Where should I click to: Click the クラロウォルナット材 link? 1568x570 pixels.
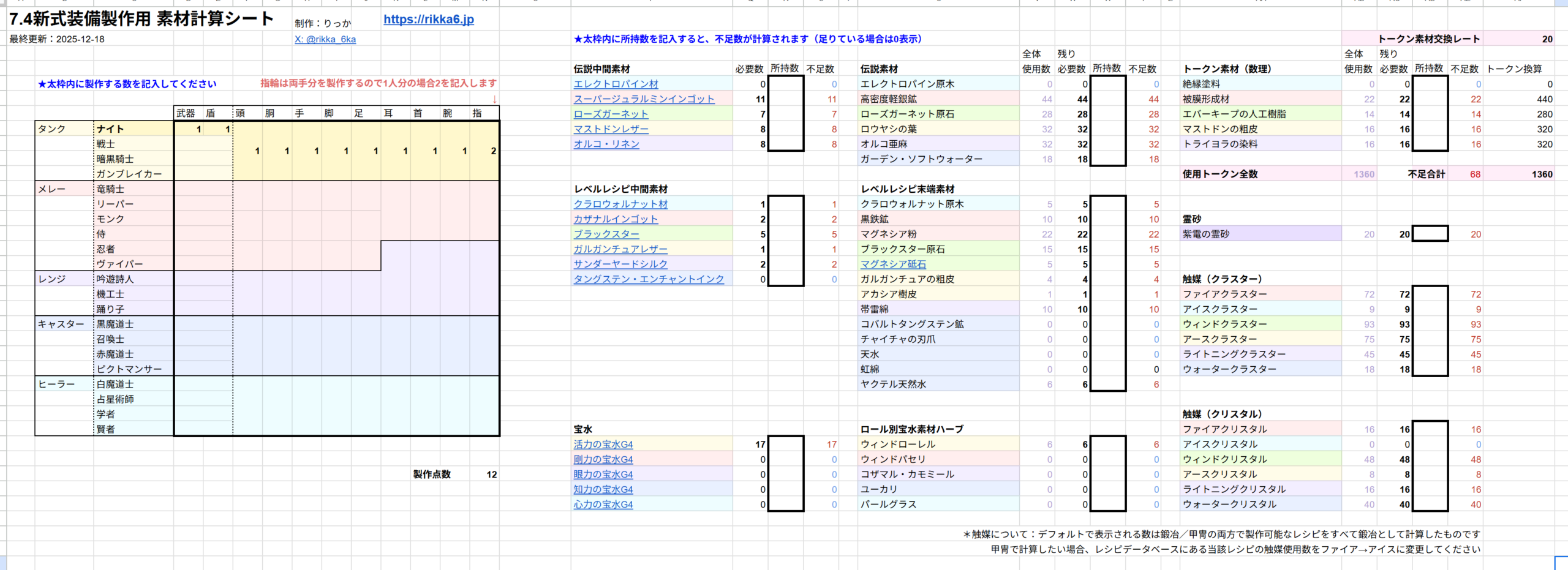tap(620, 204)
